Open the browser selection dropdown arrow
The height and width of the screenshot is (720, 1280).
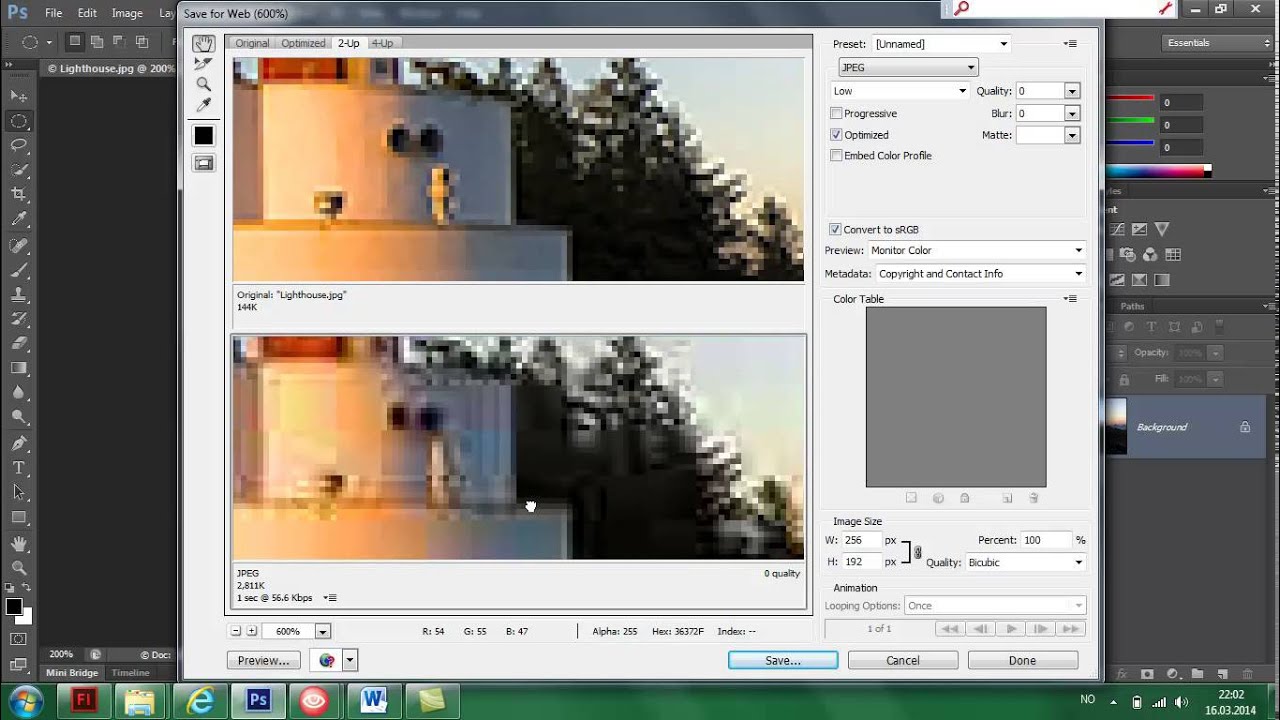350,660
